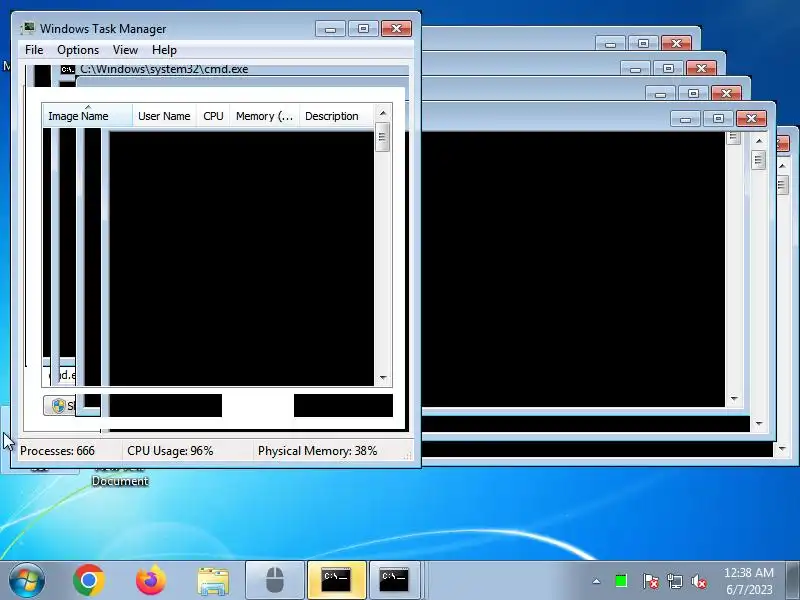Screen dimensions: 800x600
Task: Sort processes by Description column
Action: pyautogui.click(x=336, y=116)
